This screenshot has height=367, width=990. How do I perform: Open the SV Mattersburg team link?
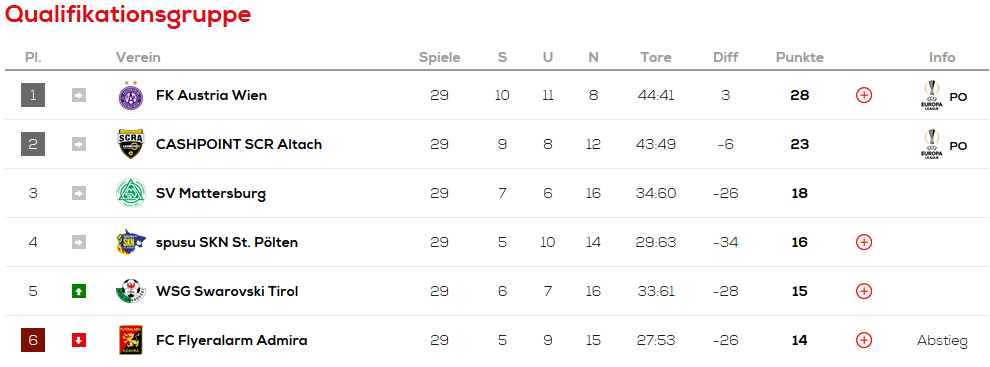[x=211, y=193]
